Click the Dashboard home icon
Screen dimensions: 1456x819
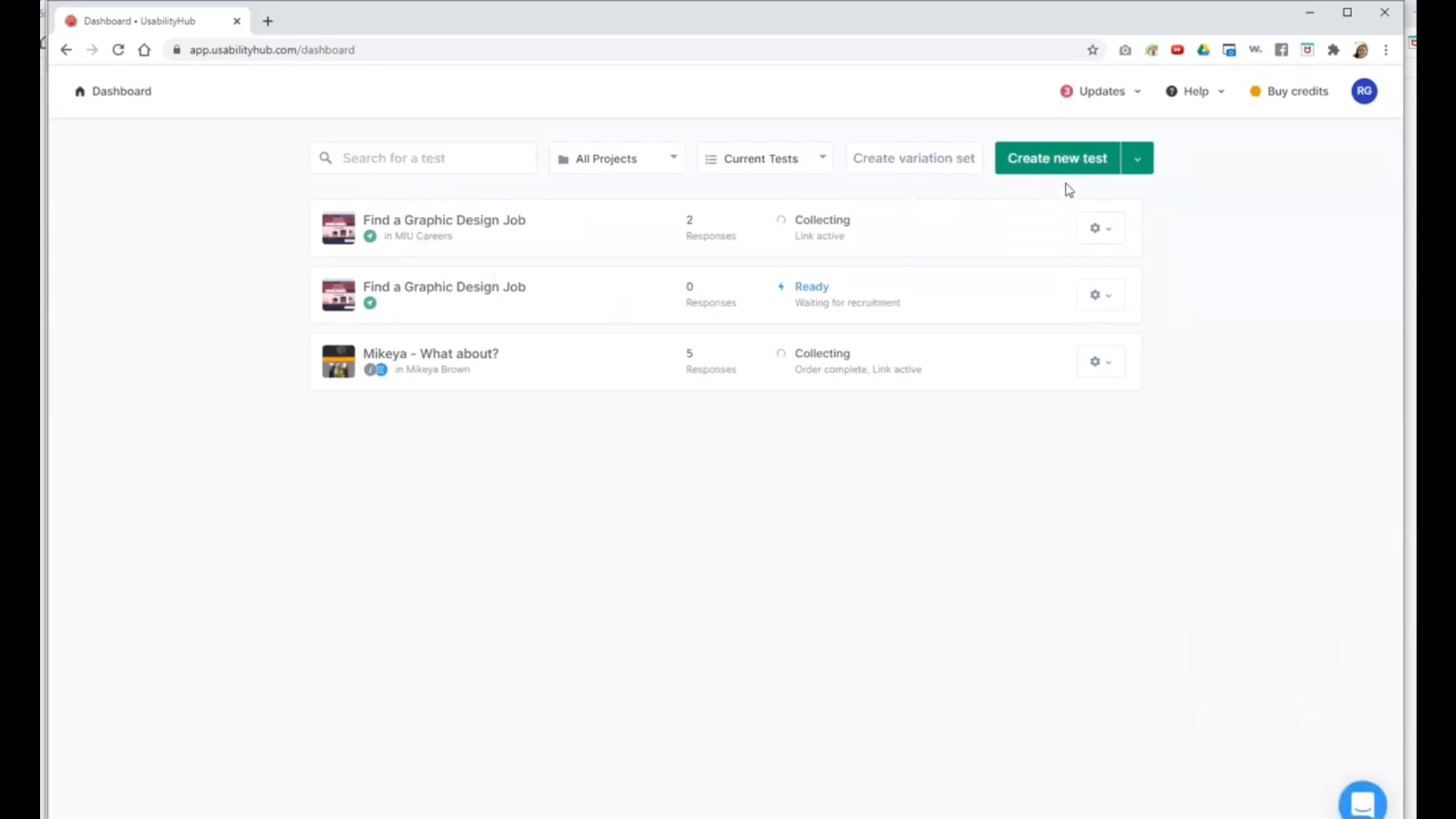coord(80,92)
